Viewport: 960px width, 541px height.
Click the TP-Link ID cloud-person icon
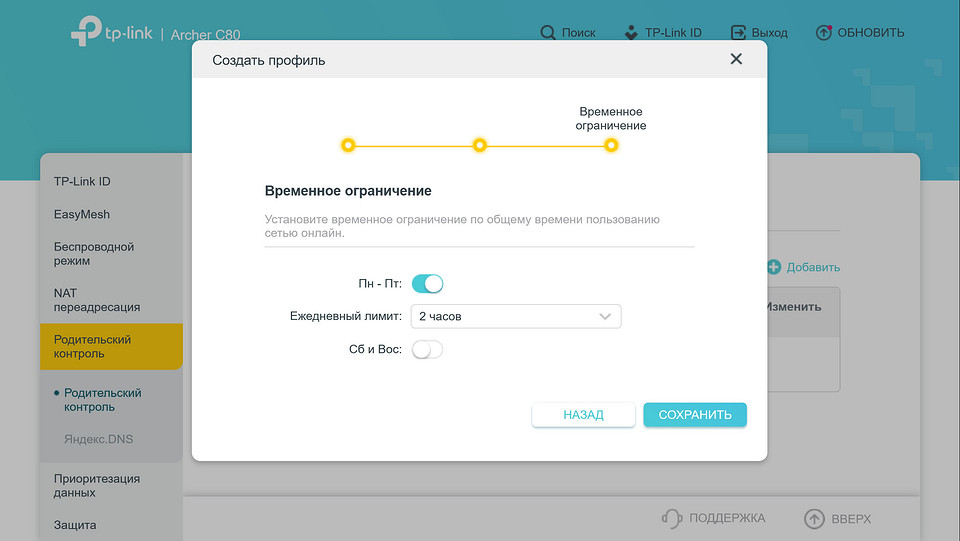tap(631, 32)
